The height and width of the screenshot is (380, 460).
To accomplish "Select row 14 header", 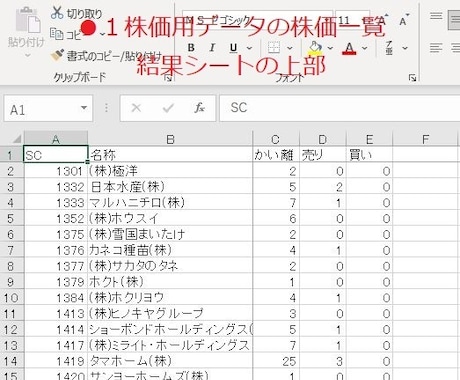I will (11, 361).
